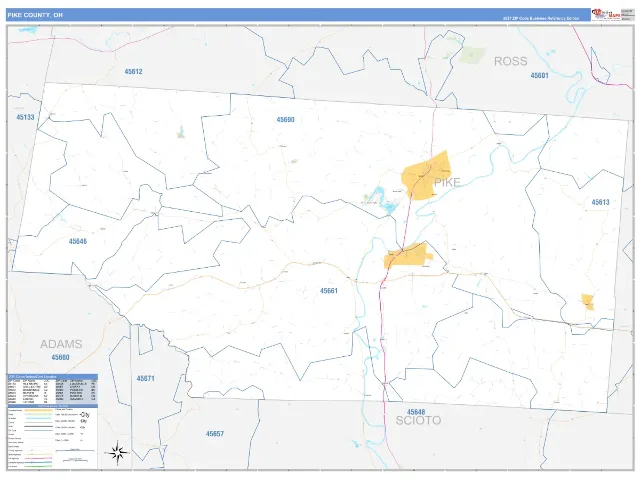Select ZIP code label 45660
Image resolution: width=640 pixels, height=480 pixels.
(x=60, y=357)
